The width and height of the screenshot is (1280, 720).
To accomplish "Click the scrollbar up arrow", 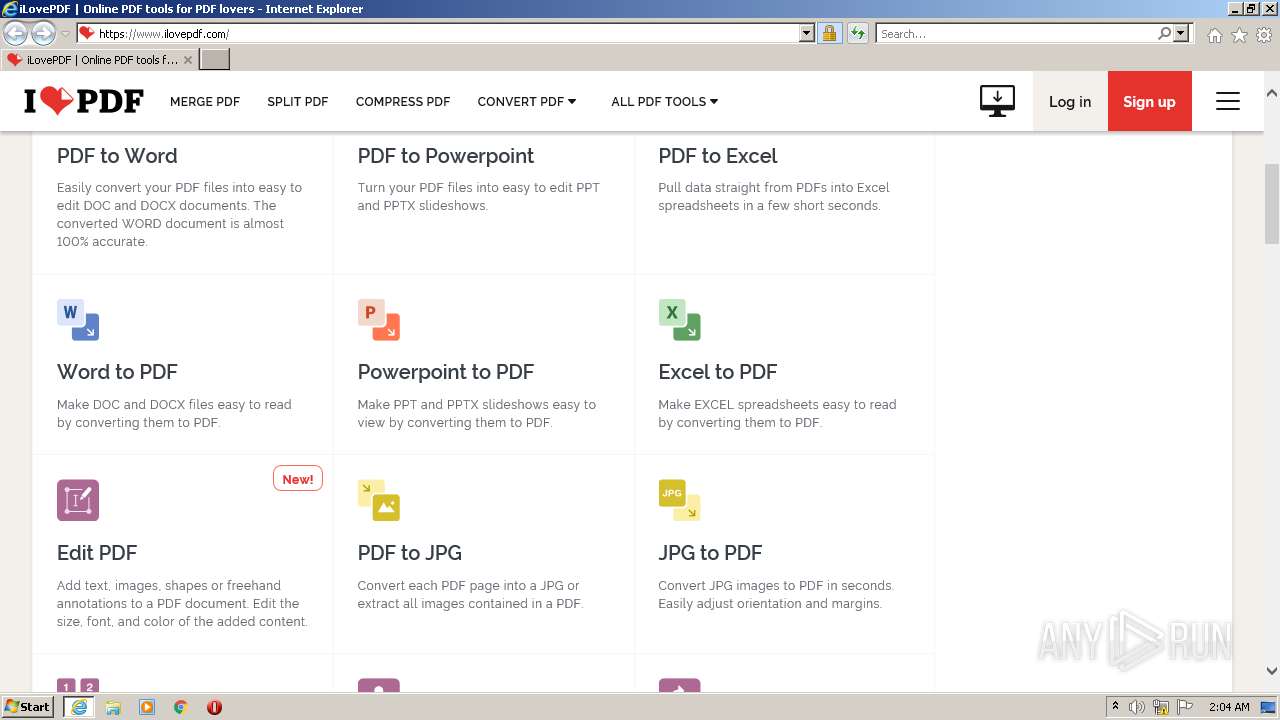I will (1272, 93).
